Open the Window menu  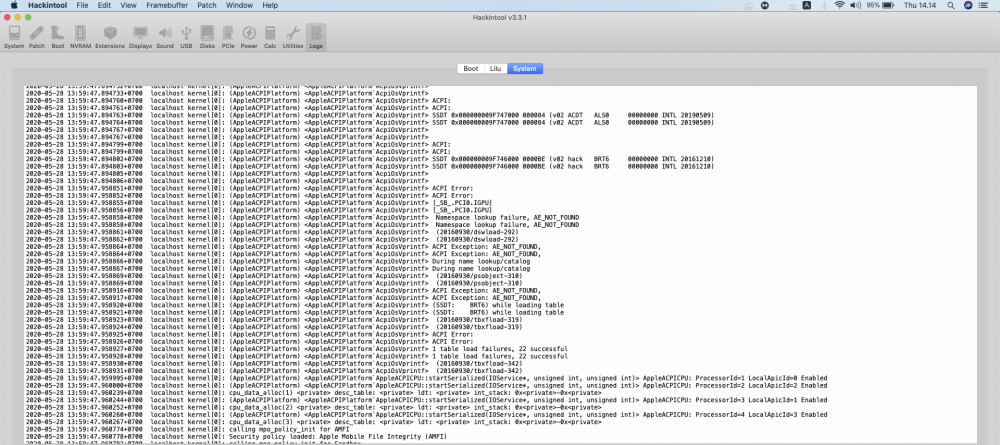(239, 5)
